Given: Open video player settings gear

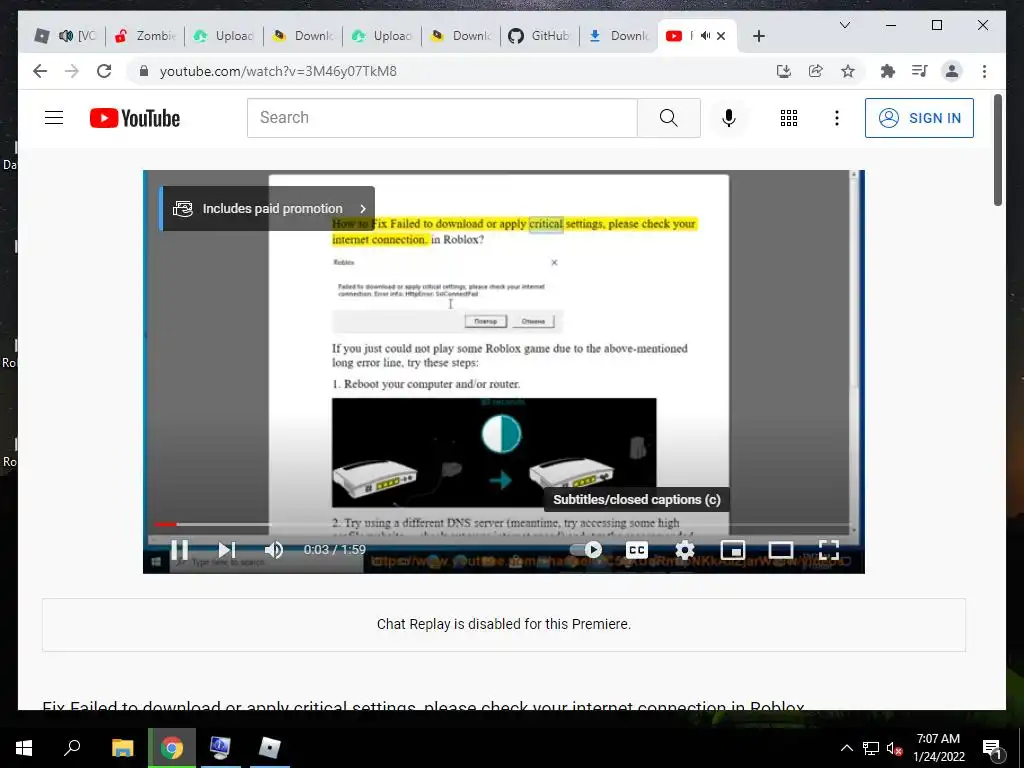Looking at the screenshot, I should coord(684,550).
